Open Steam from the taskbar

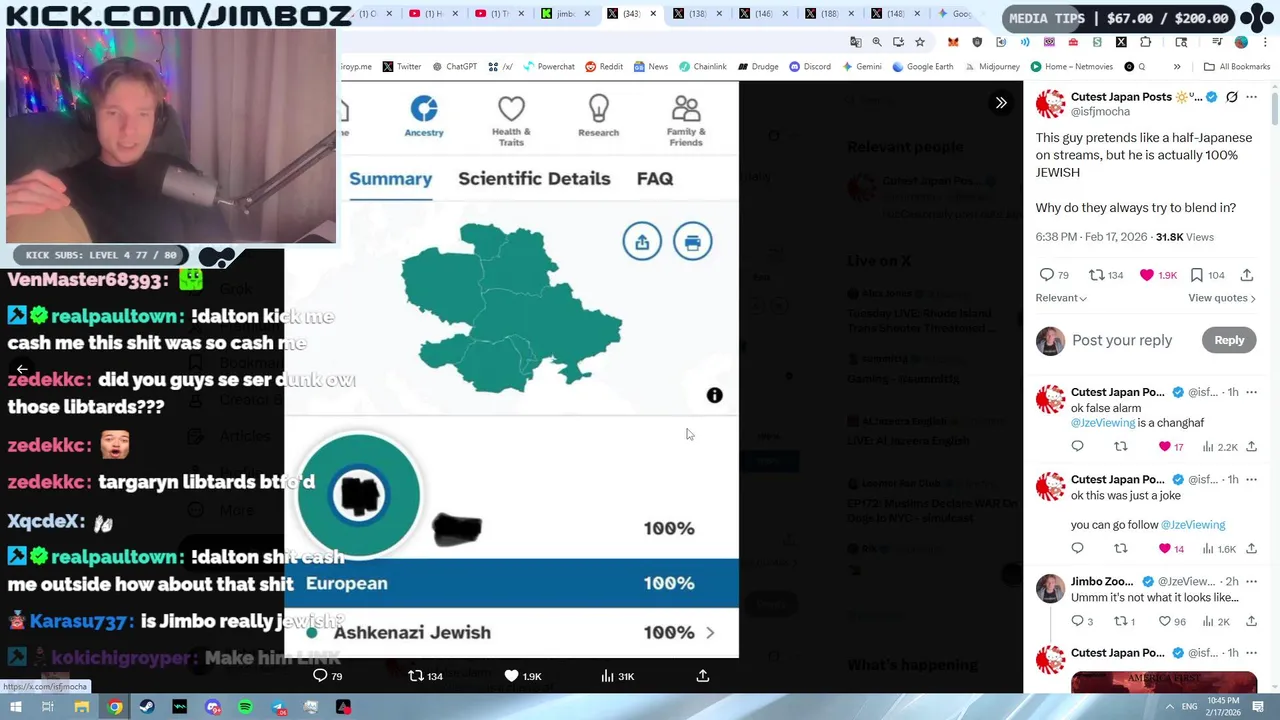pos(147,707)
